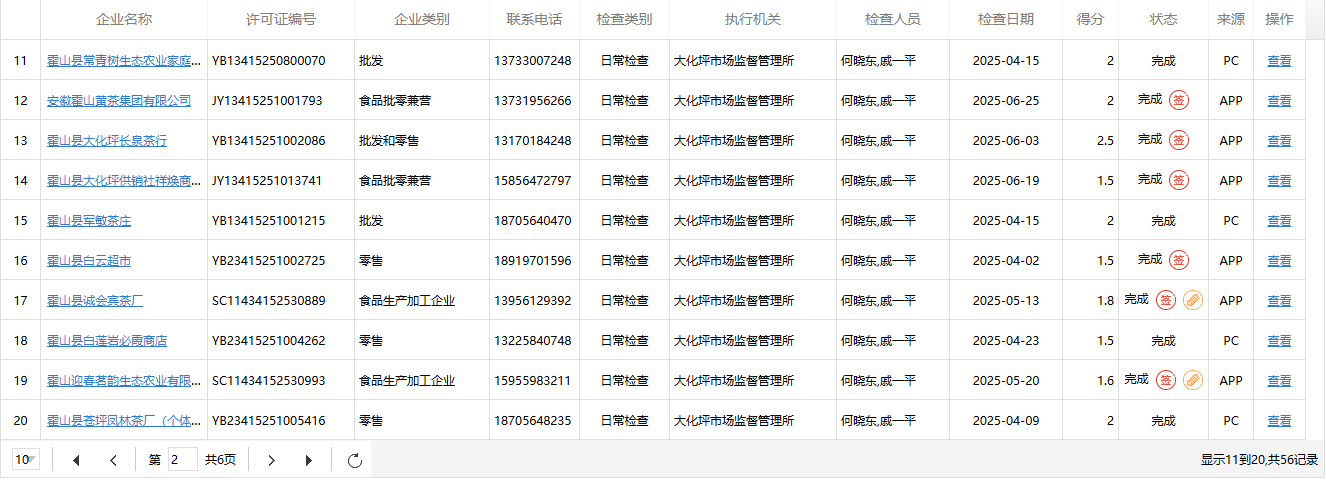
Task: Go to the next page
Action: pos(271,460)
